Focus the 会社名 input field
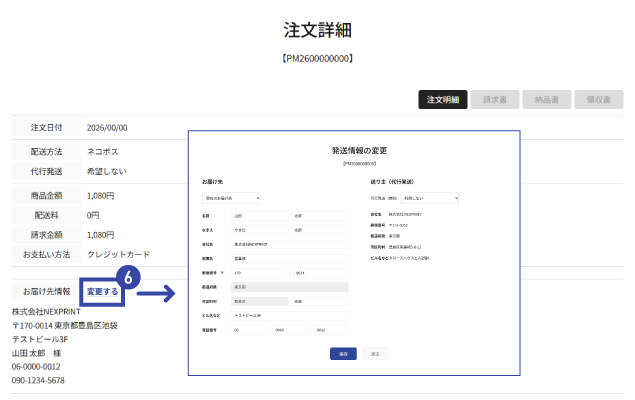The width and height of the screenshot is (635, 400). point(289,243)
